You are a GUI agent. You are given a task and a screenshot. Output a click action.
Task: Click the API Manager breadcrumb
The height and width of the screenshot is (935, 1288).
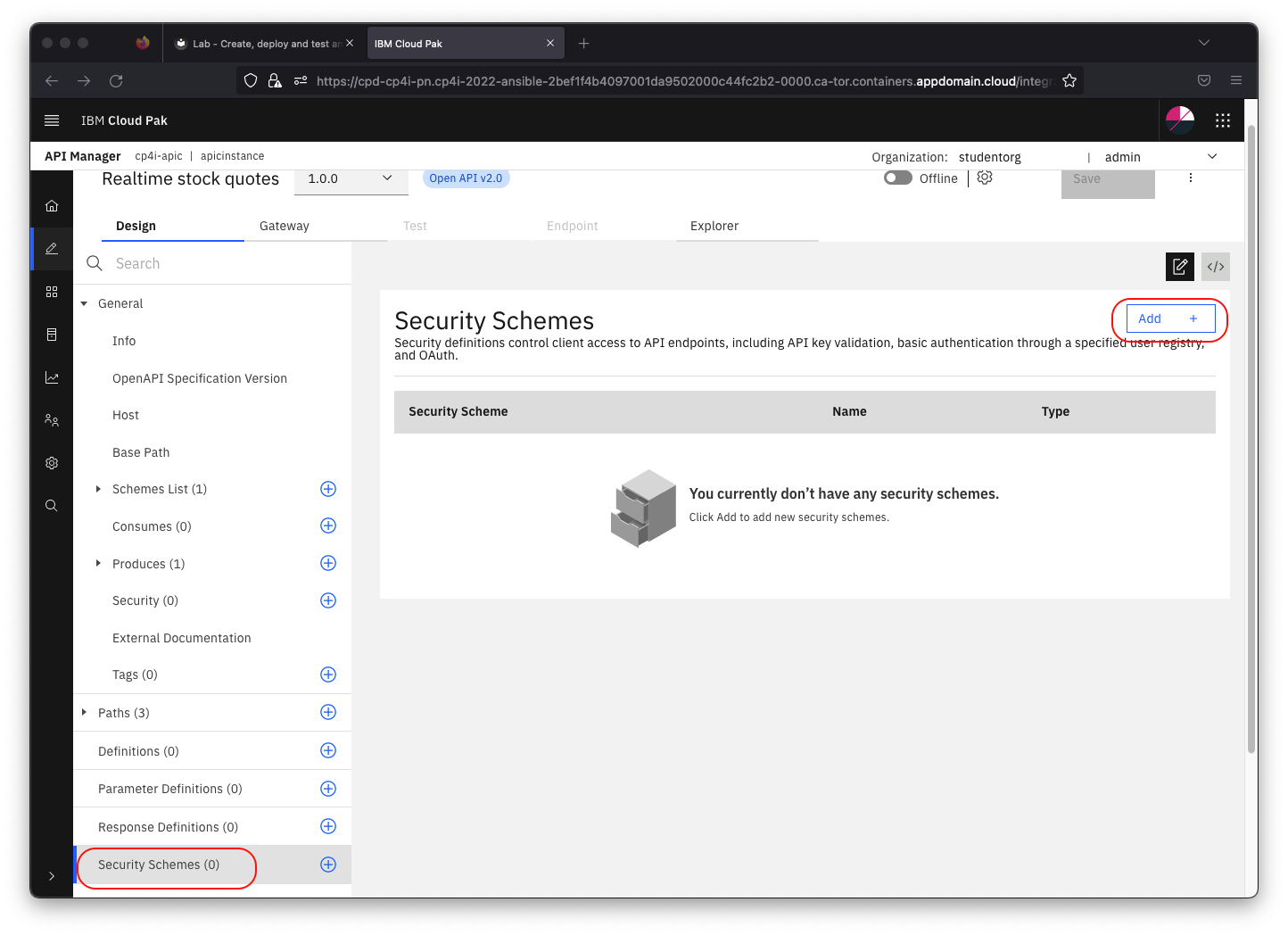coord(82,156)
